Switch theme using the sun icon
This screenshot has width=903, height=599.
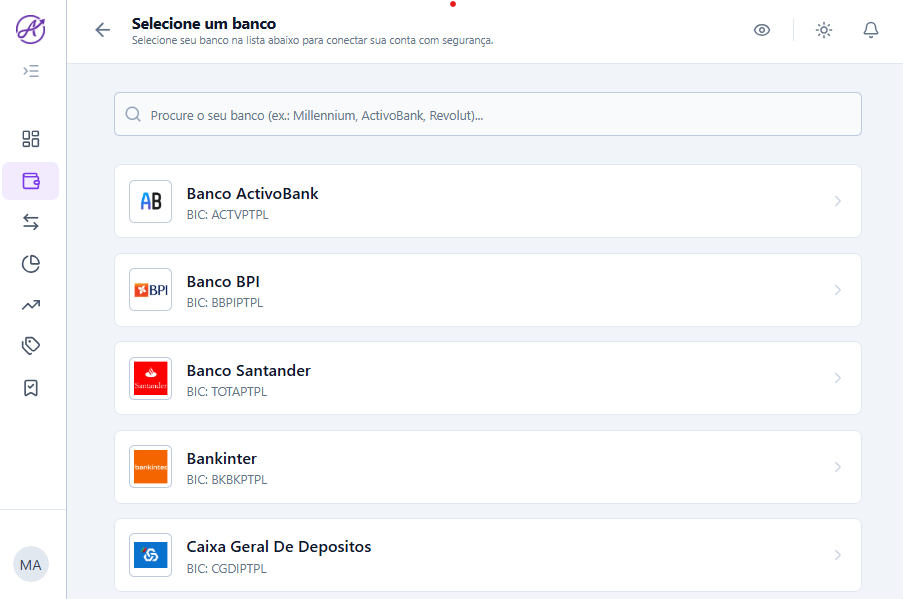pyautogui.click(x=823, y=30)
